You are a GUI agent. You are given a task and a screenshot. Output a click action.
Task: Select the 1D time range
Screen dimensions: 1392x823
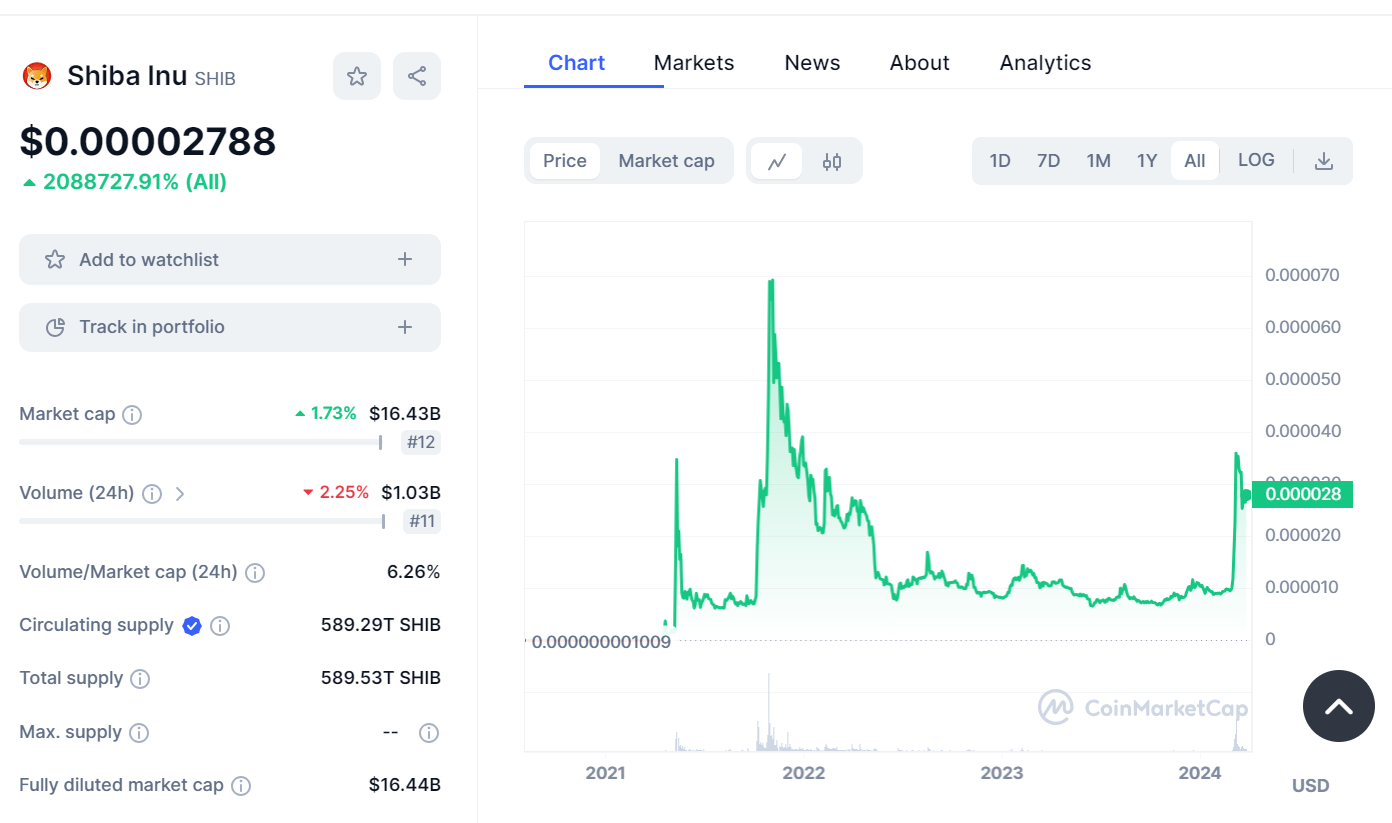pos(1000,161)
